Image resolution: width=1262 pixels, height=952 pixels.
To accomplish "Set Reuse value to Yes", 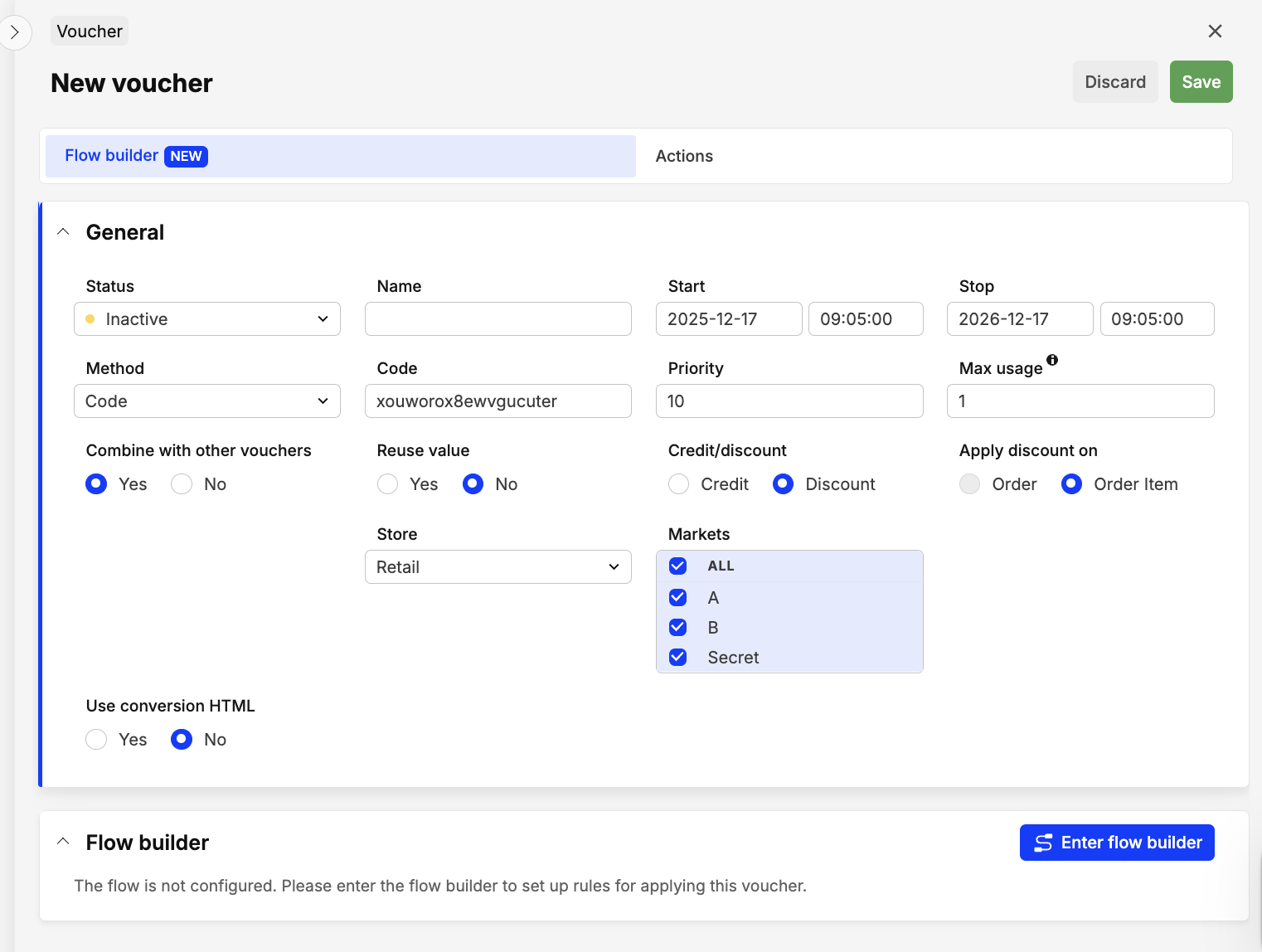I will point(388,484).
